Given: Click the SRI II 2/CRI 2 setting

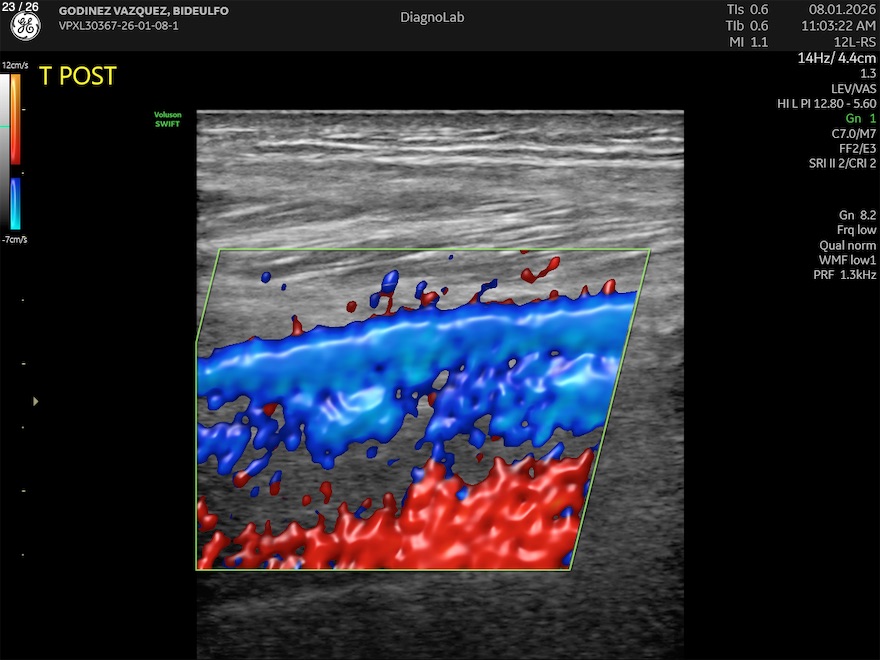Looking at the screenshot, I should [842, 163].
